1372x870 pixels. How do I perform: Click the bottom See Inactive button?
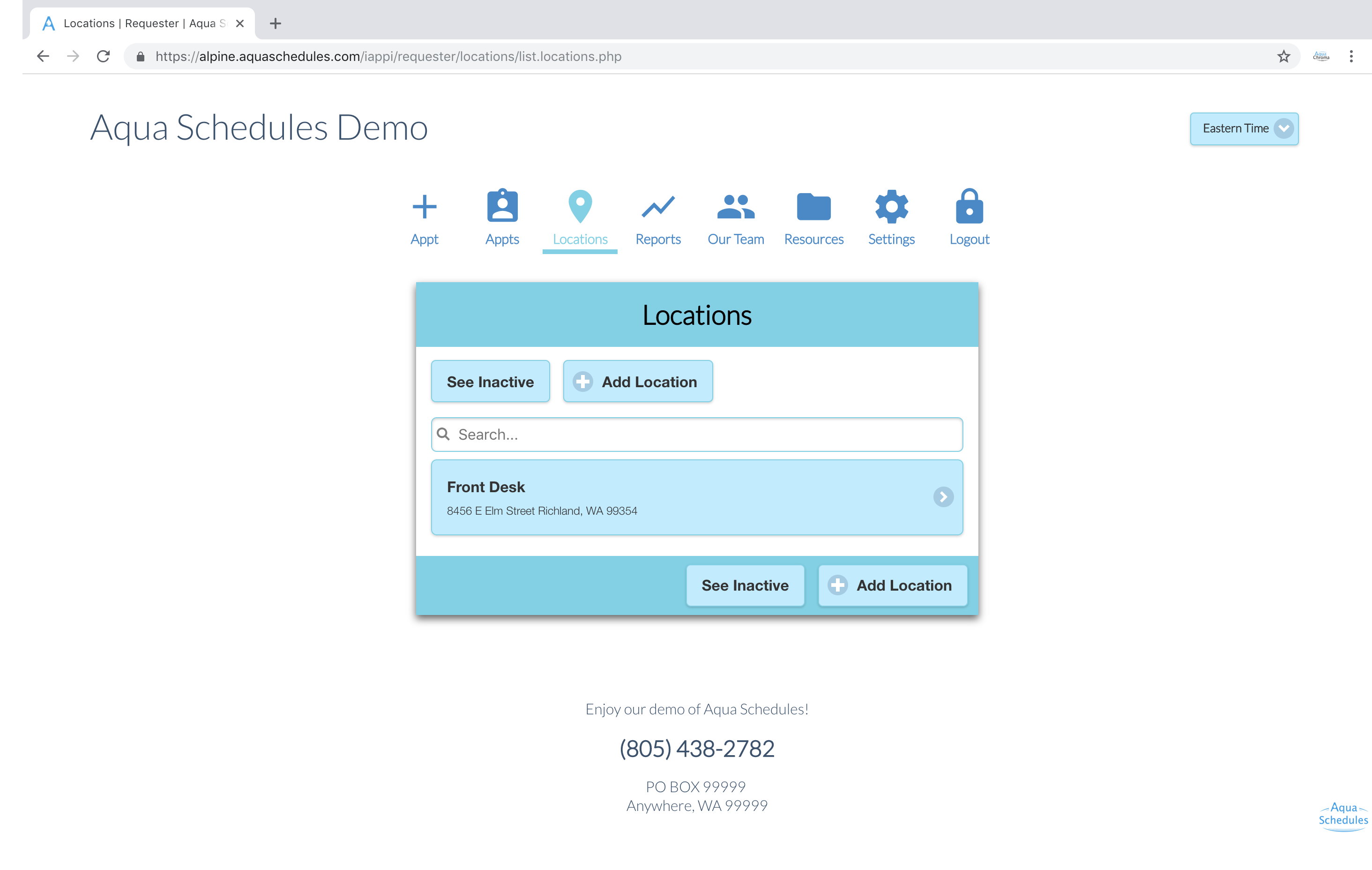click(x=745, y=585)
